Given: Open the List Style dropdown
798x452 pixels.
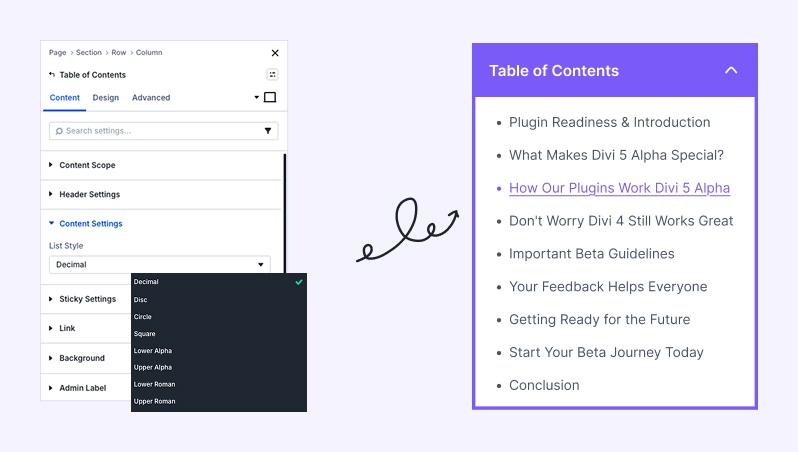Looking at the screenshot, I should 160,265.
